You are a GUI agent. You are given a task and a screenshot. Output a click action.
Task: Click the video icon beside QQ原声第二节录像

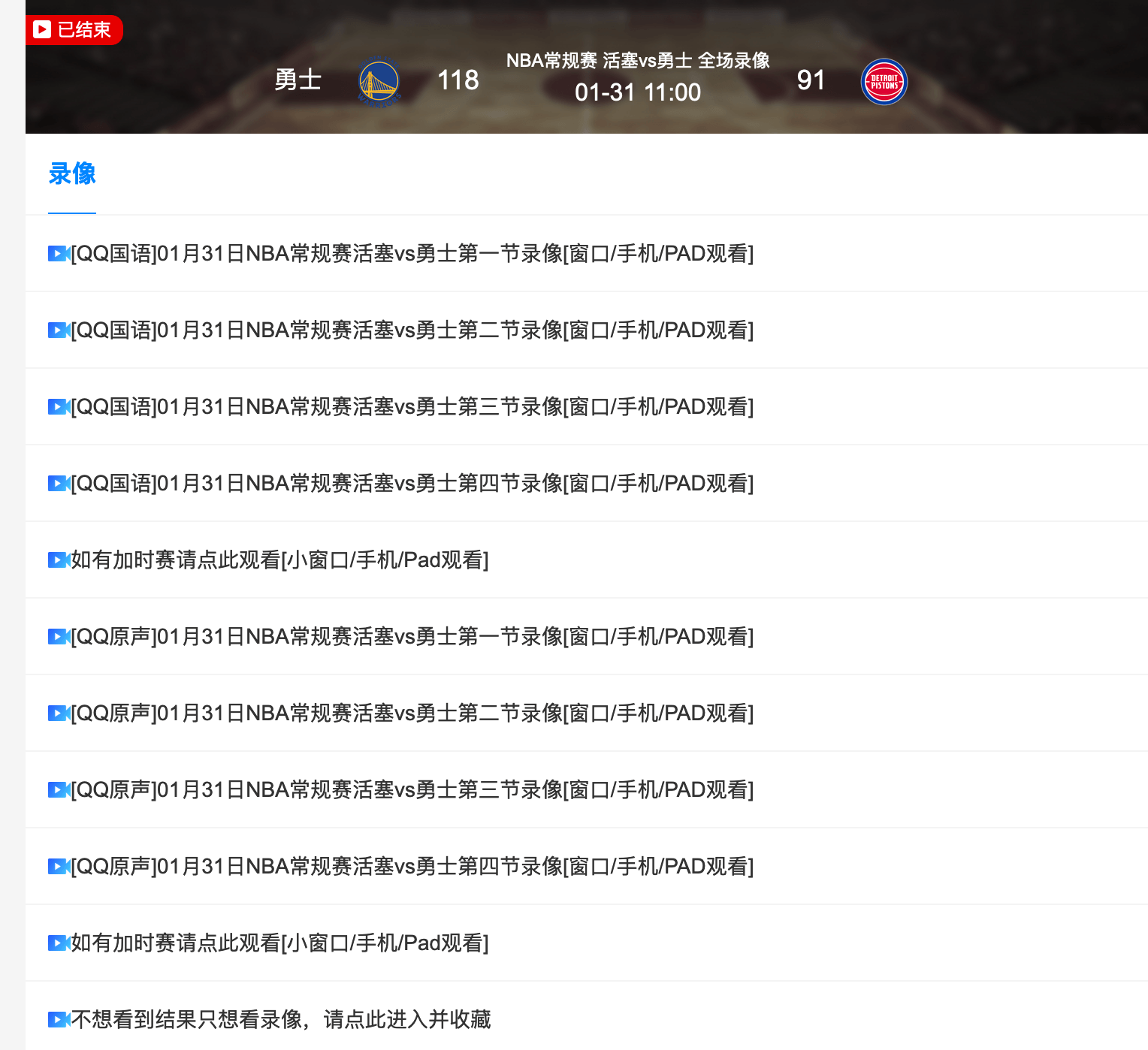point(58,714)
